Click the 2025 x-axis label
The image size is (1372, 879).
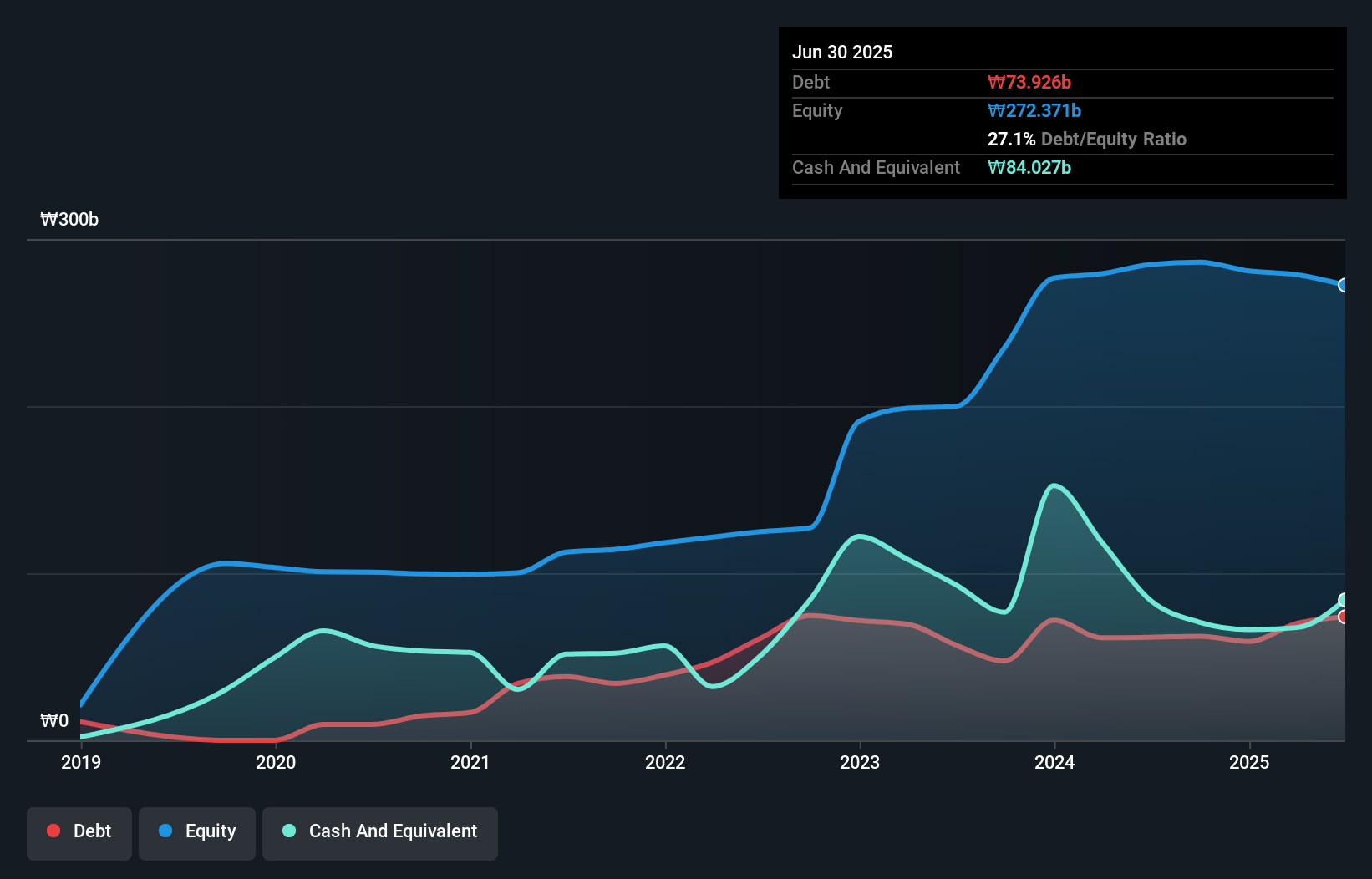1249,762
